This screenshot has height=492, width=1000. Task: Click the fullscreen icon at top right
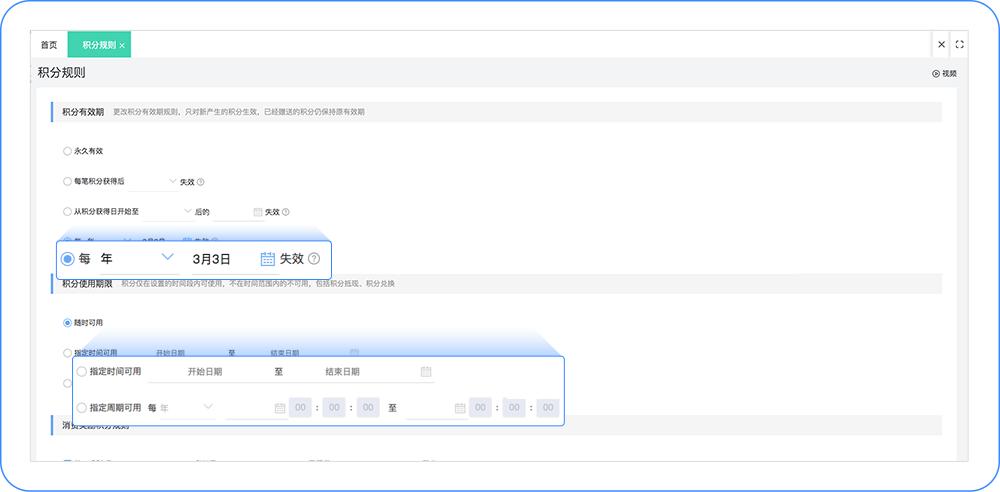point(959,45)
